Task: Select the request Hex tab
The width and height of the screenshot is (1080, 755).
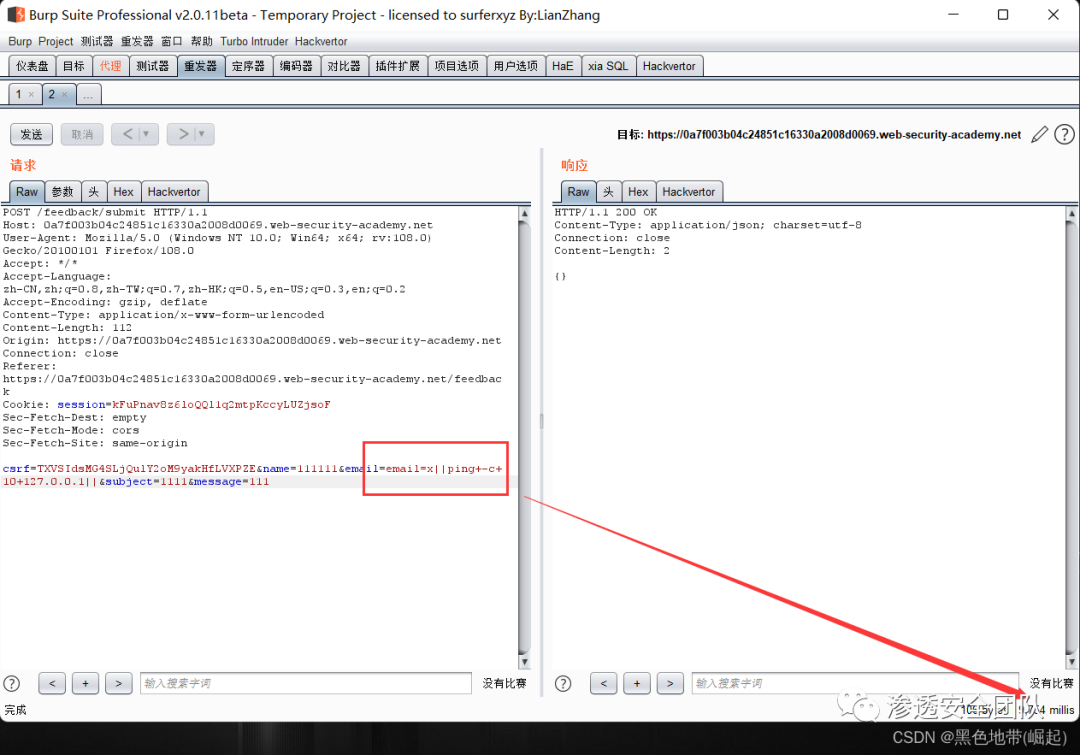Action: [x=123, y=192]
